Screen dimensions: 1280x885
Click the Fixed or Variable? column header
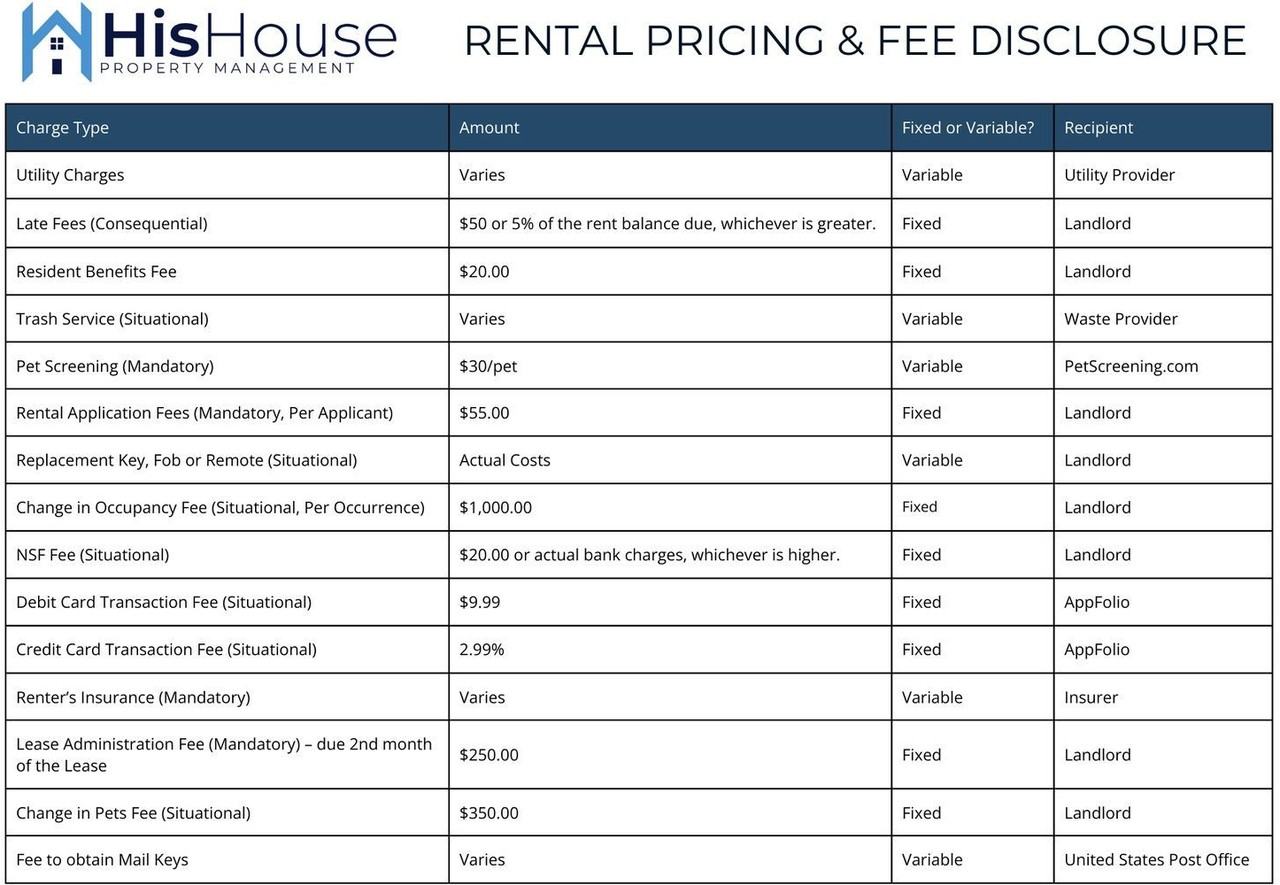(x=967, y=128)
